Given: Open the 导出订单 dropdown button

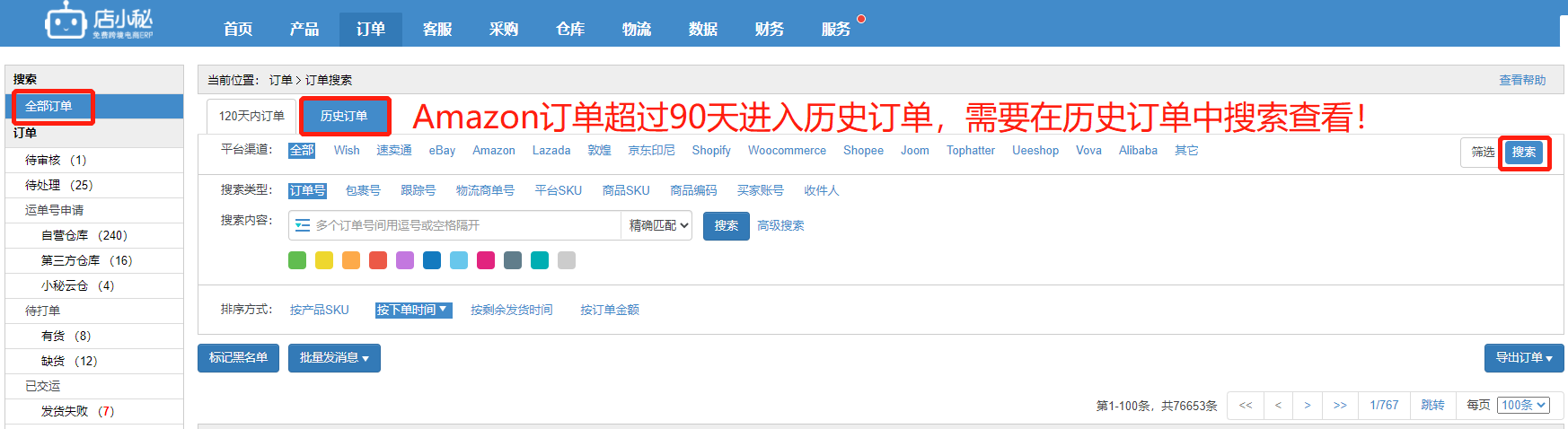Looking at the screenshot, I should click(x=1524, y=357).
